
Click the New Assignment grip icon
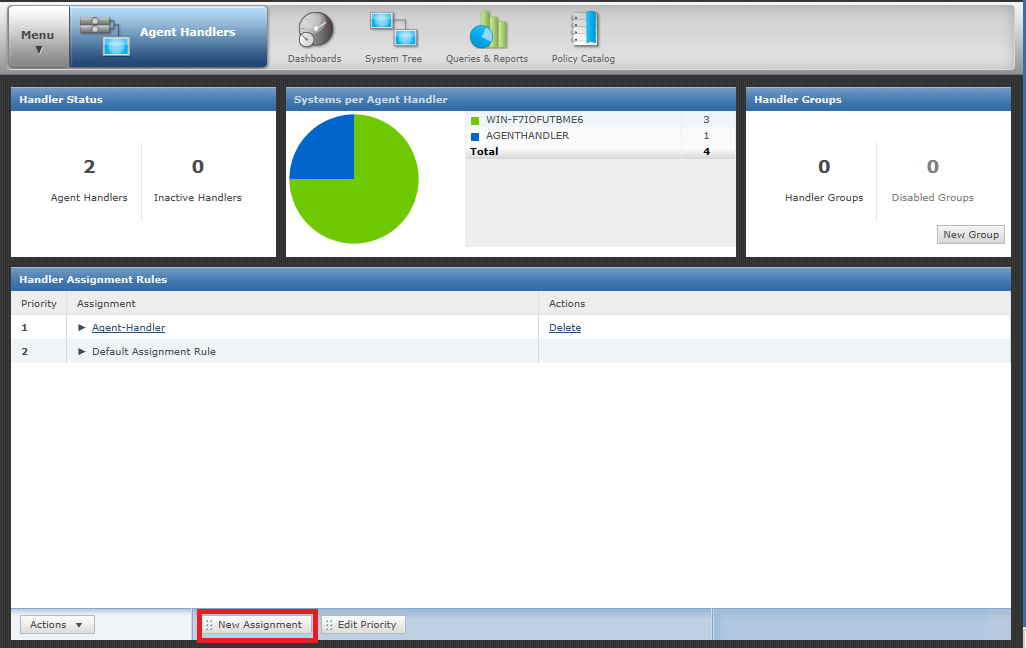pyautogui.click(x=211, y=624)
